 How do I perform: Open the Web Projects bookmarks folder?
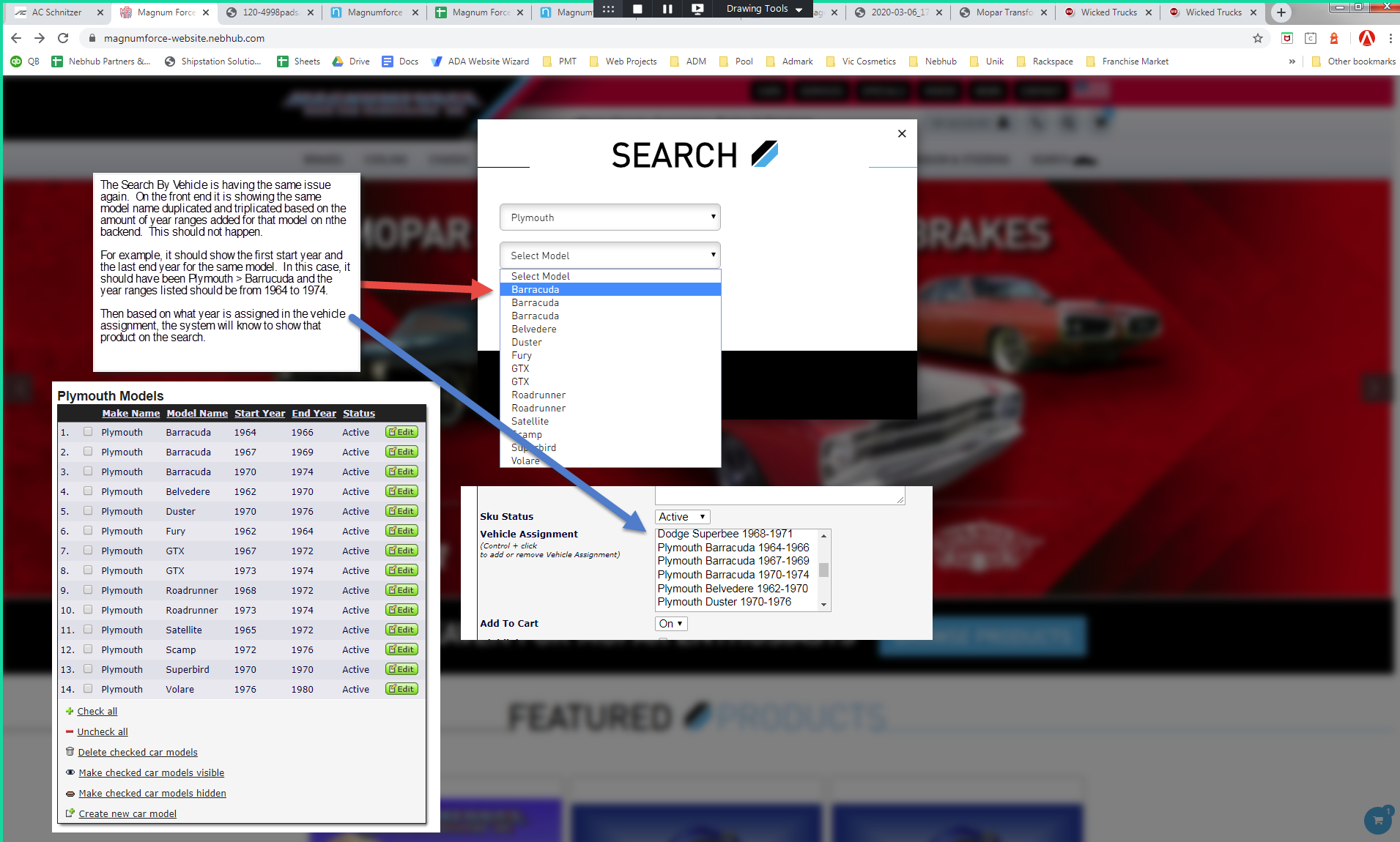623,62
